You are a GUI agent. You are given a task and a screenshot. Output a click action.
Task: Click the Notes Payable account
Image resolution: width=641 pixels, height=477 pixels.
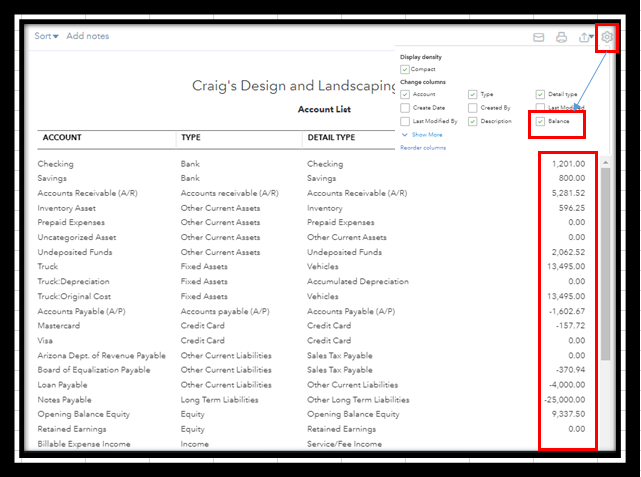pos(65,400)
